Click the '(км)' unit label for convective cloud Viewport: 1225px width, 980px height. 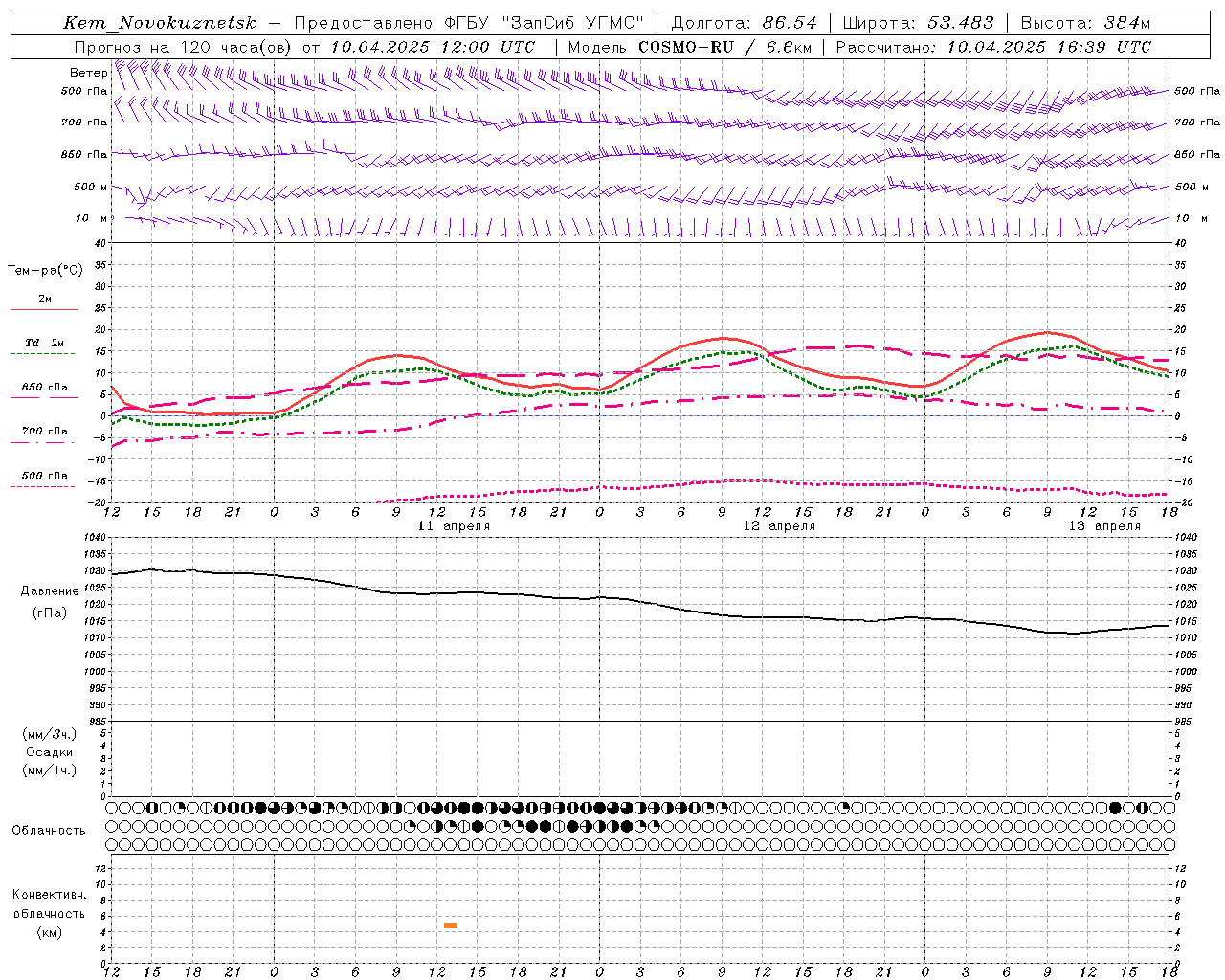click(50, 932)
